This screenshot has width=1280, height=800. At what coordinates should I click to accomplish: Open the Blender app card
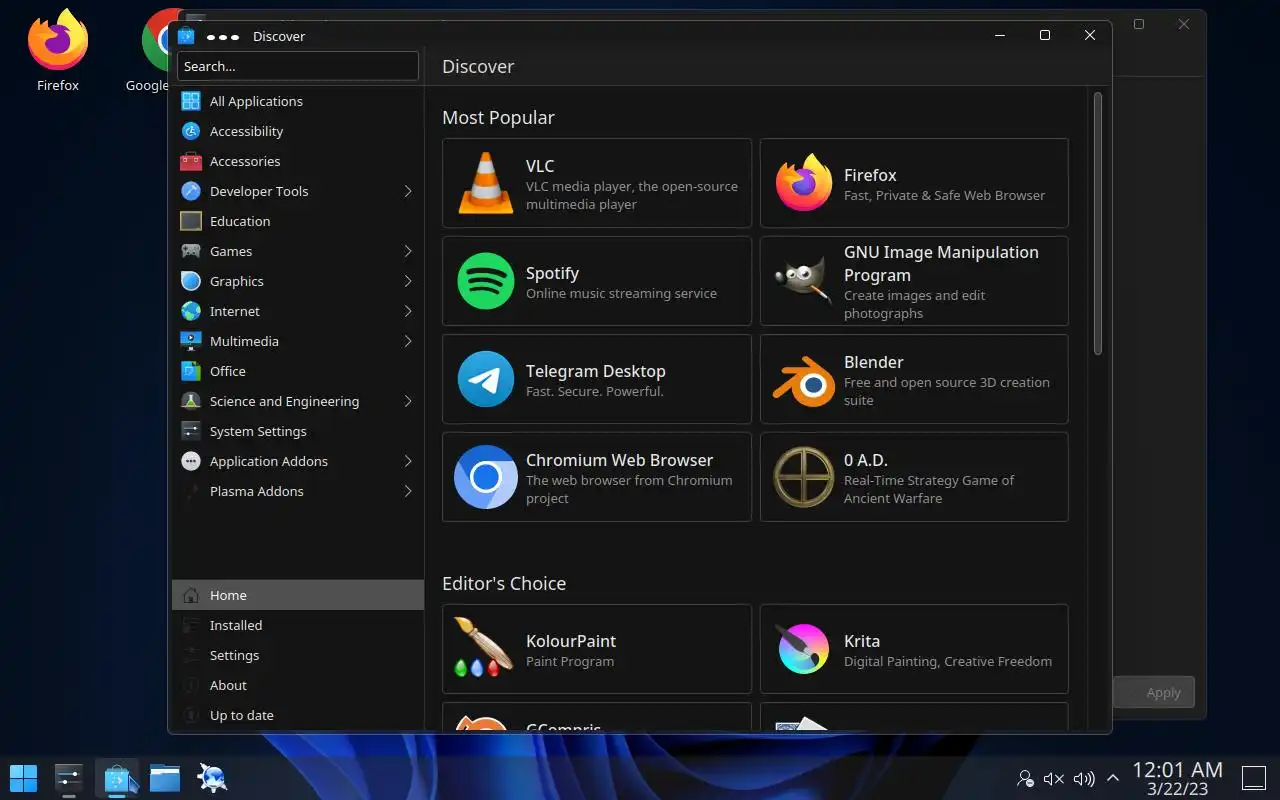[x=914, y=379]
